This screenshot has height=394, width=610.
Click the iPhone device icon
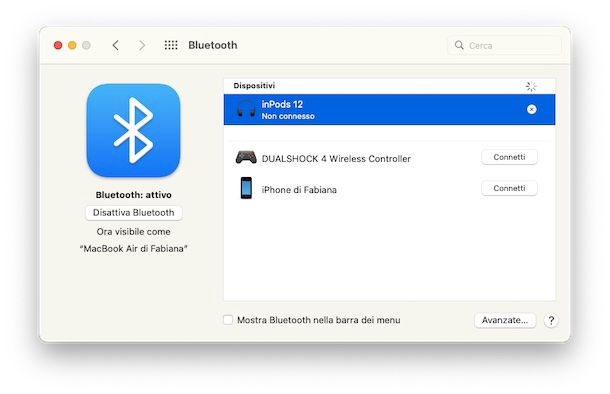(x=246, y=188)
